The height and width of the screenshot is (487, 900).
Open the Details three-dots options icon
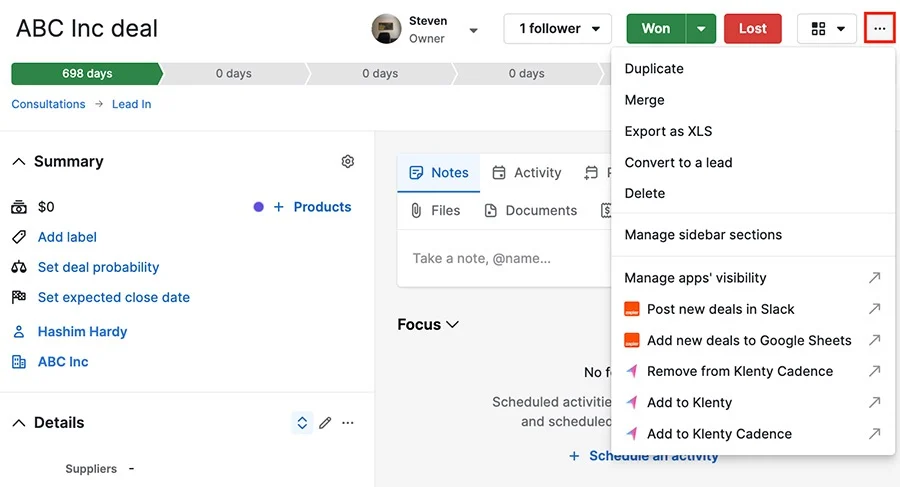[x=348, y=423]
